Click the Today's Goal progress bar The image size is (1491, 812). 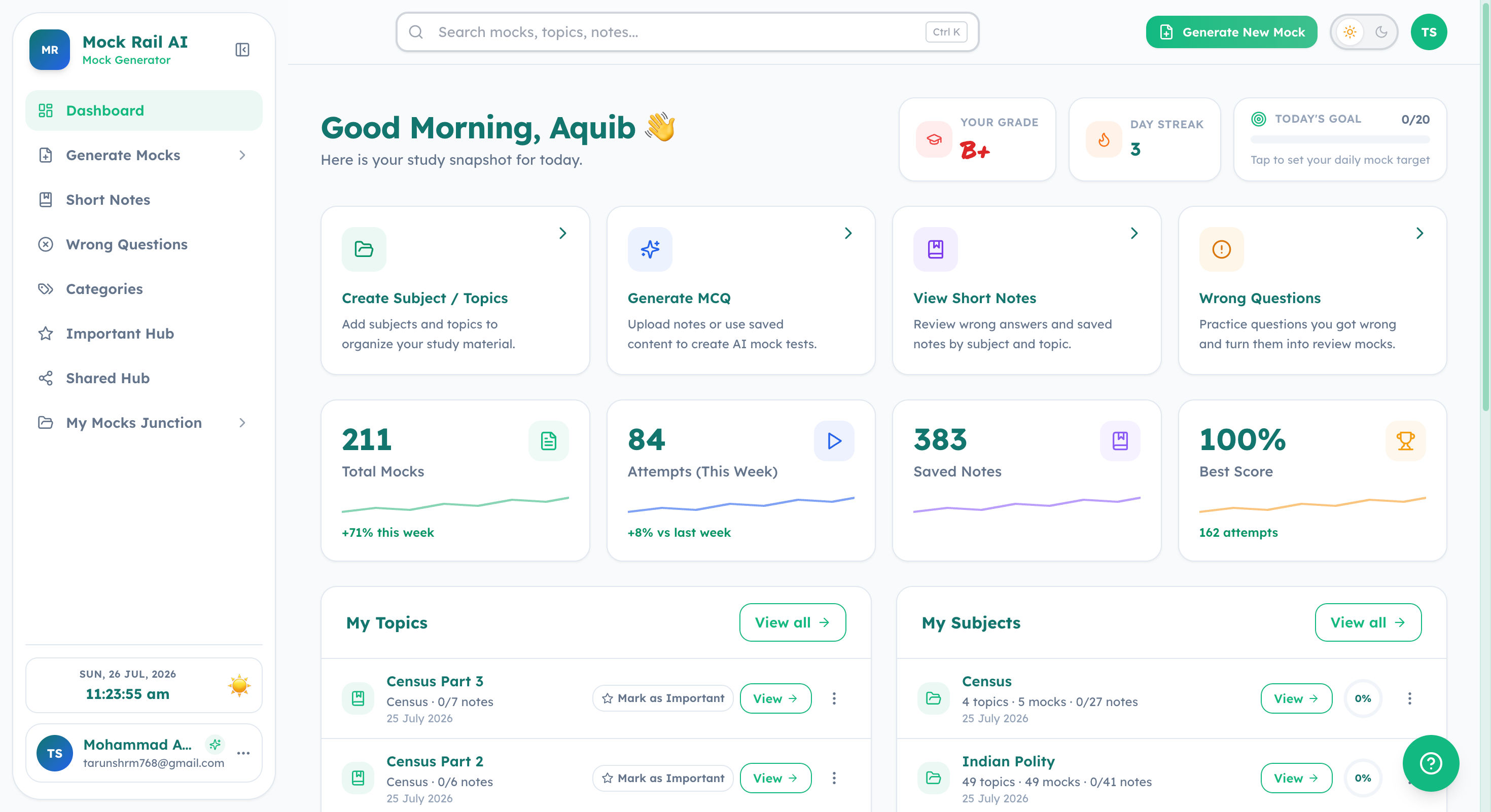tap(1340, 139)
